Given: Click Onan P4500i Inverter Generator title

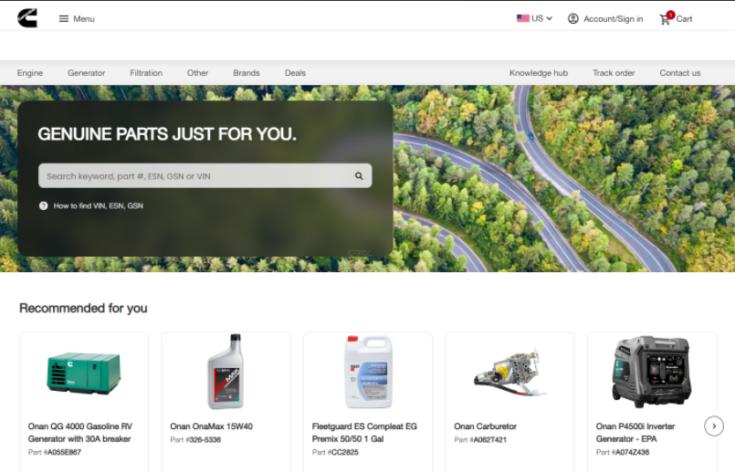Looking at the screenshot, I should [635, 432].
